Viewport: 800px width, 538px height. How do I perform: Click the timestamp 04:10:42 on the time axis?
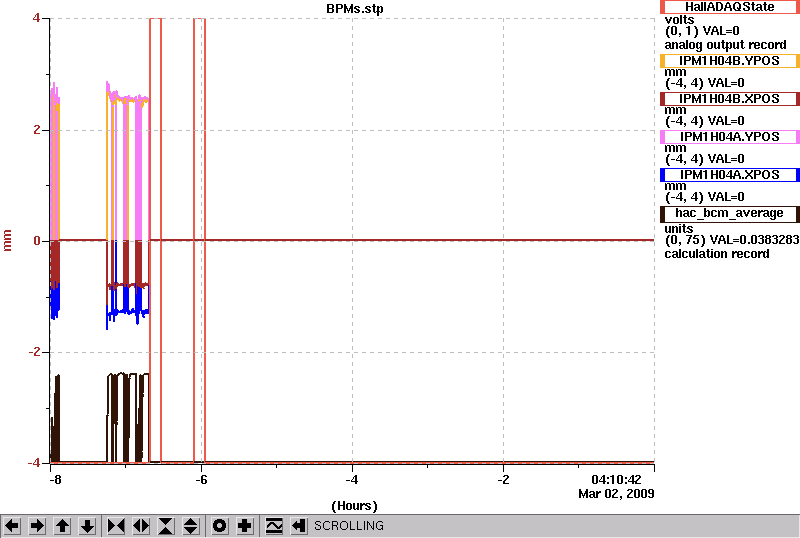(616, 480)
